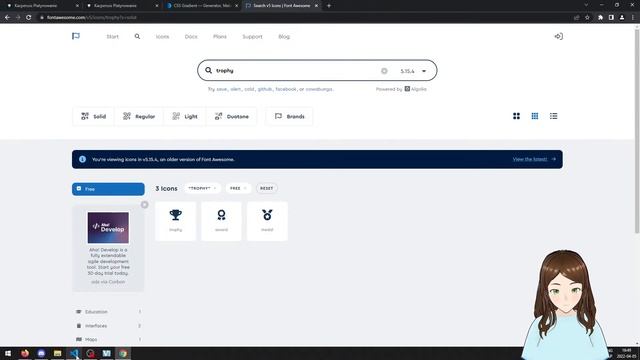Open the browser profile icon
640x360 pixels.
[622, 18]
